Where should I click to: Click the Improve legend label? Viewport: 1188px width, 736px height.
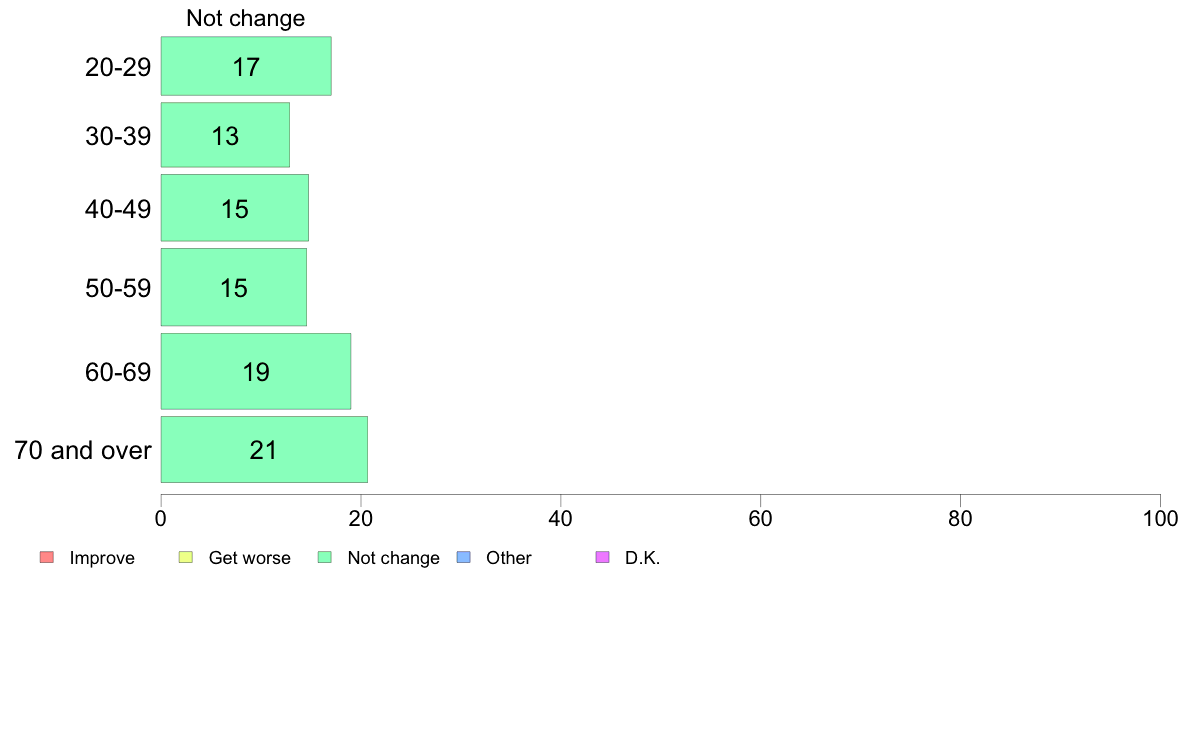102,558
